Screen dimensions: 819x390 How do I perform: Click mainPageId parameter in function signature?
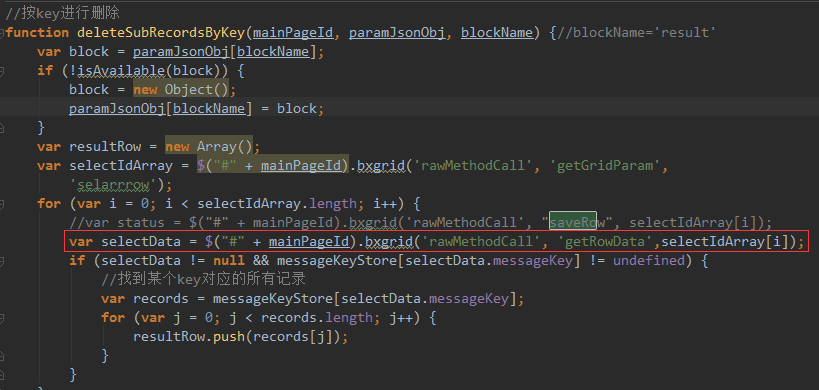point(293,32)
